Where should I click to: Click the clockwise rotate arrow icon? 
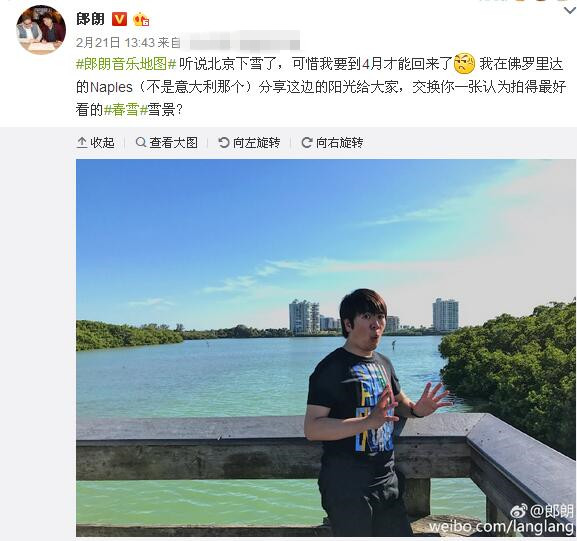click(x=307, y=142)
